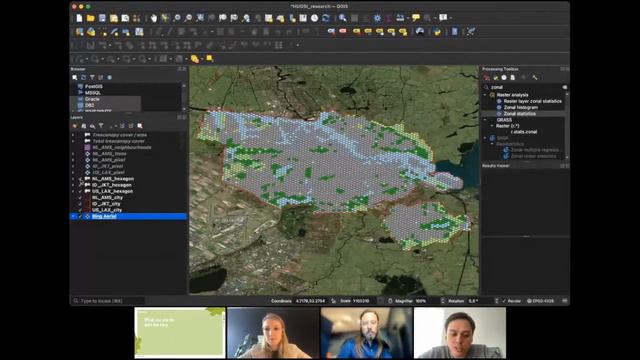Zoom to full extent
The height and width of the screenshot is (360, 640).
[200, 18]
